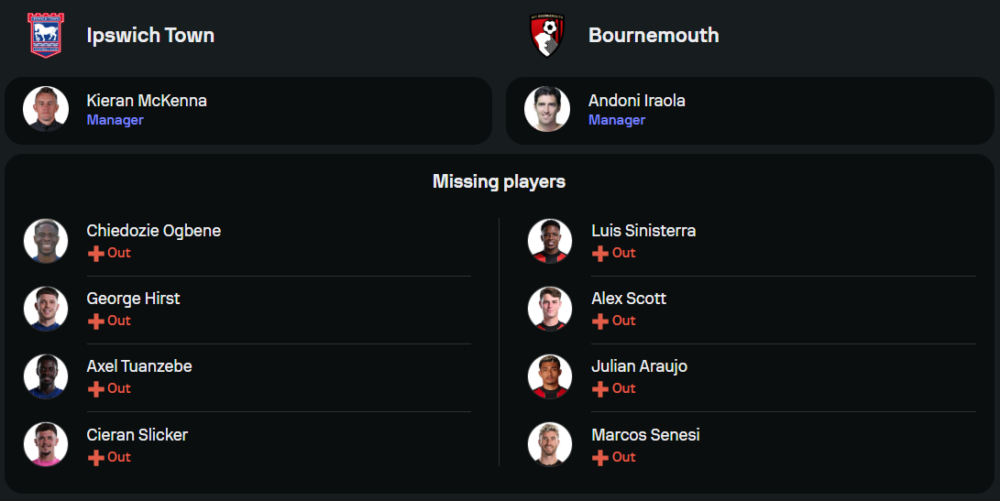Open Andoni Iraola's manager photo
1000x501 pixels.
point(548,109)
